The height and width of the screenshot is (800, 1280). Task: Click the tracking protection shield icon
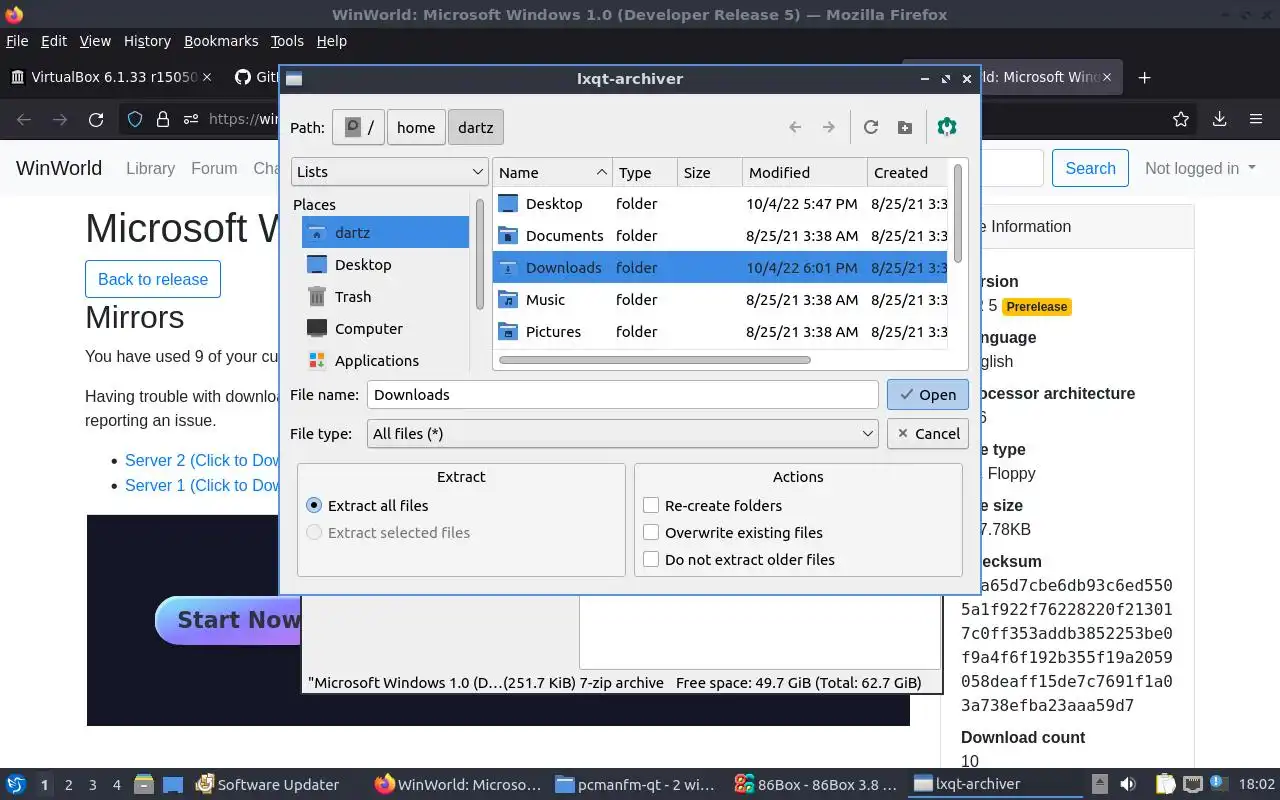[135, 119]
